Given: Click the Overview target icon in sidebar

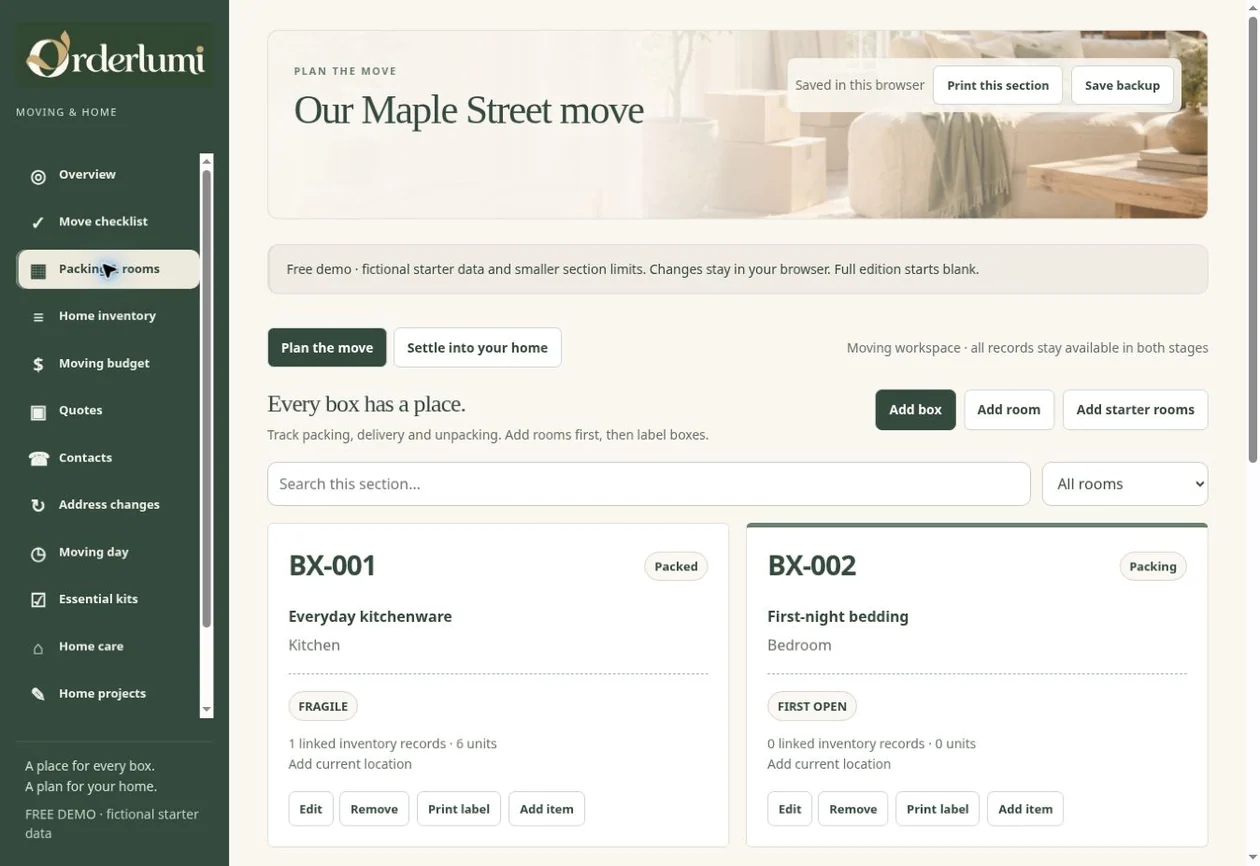Looking at the screenshot, I should 38,177.
